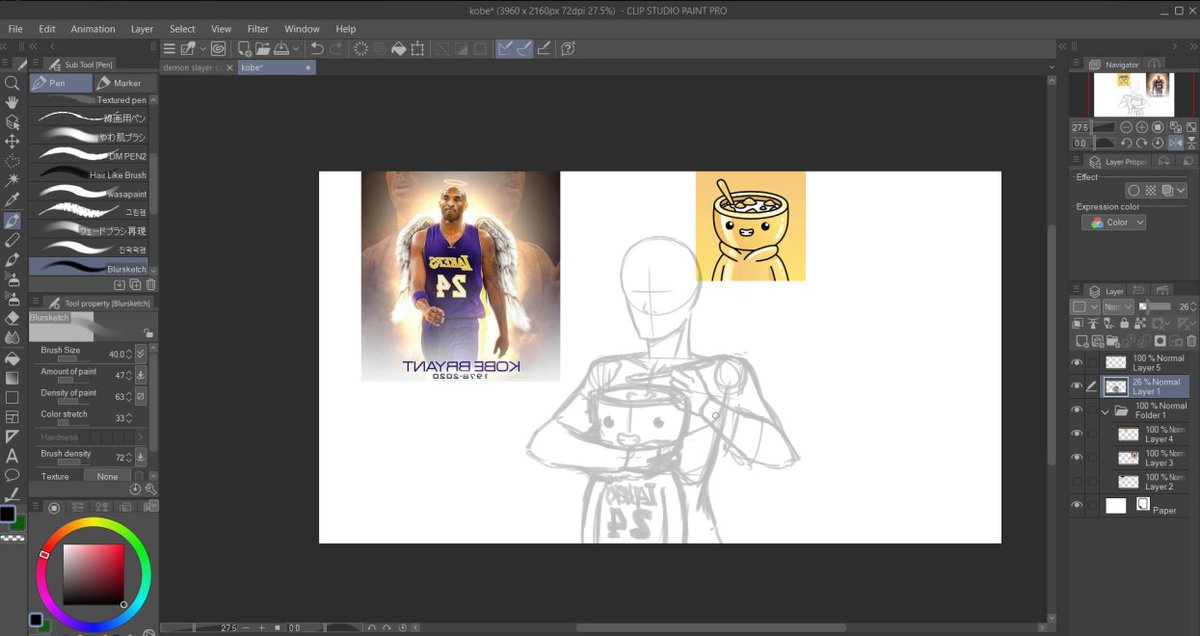Click the help question mark icon
The image size is (1200, 636).
568,48
